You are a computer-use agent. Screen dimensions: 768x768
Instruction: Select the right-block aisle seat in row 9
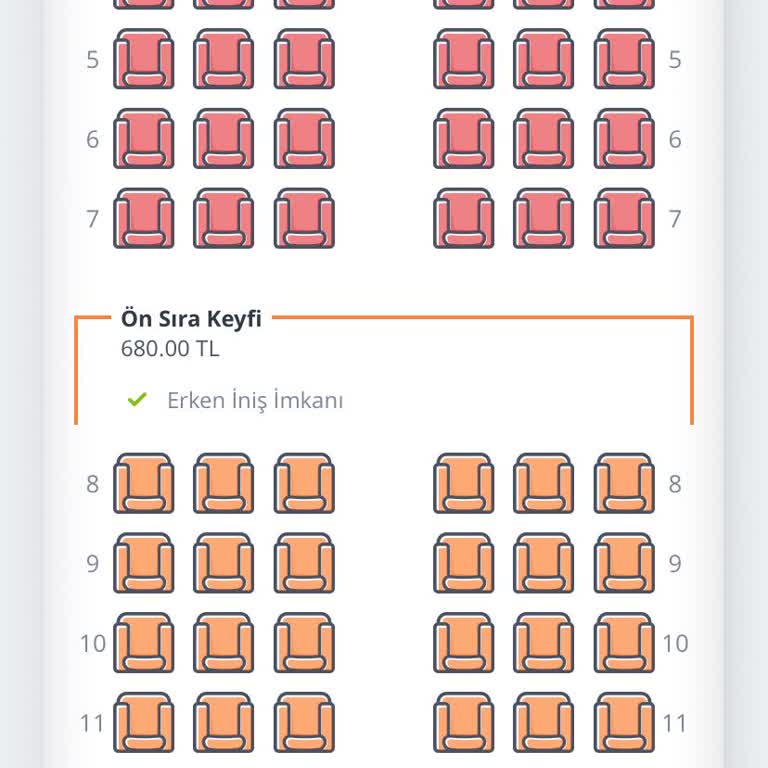point(463,564)
